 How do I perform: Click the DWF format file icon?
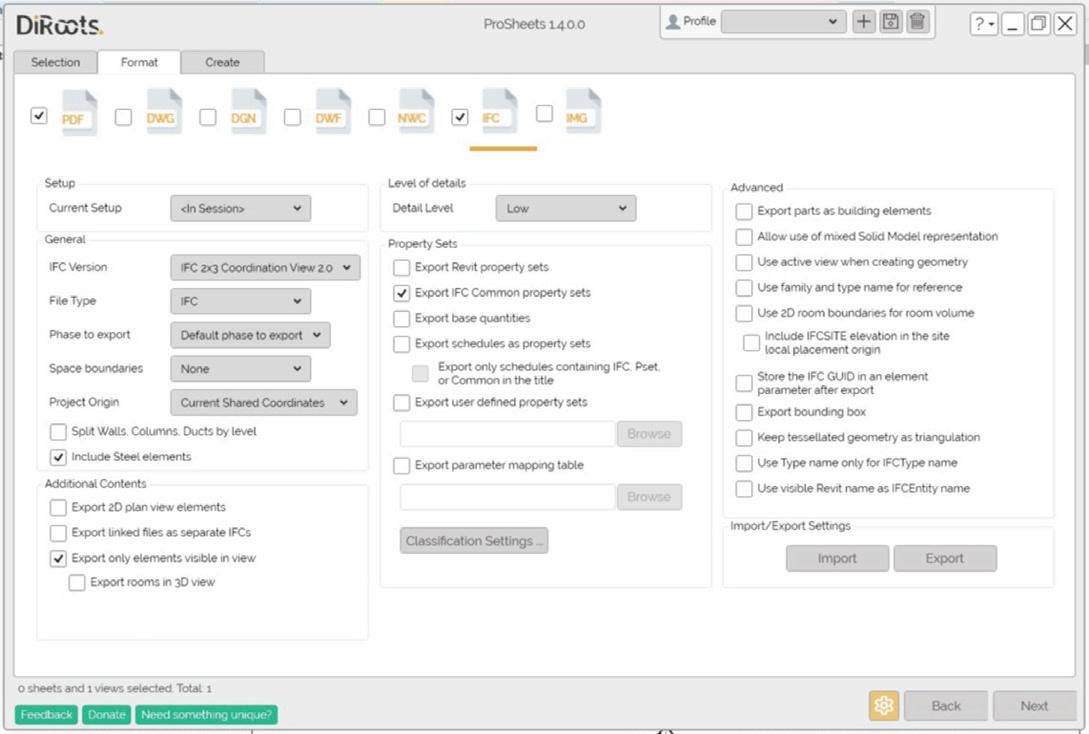(x=333, y=112)
